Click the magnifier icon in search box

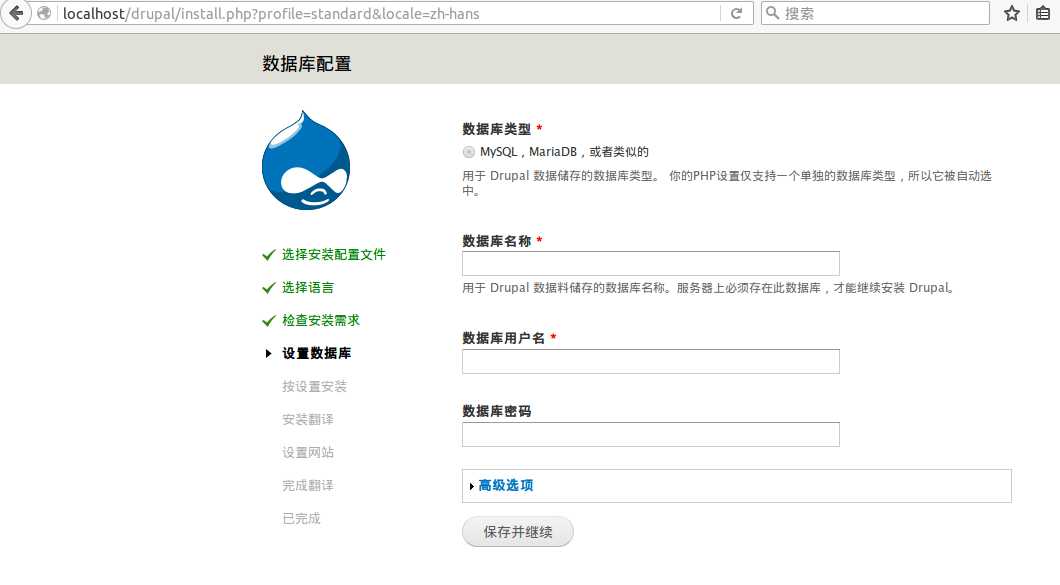pyautogui.click(x=773, y=13)
